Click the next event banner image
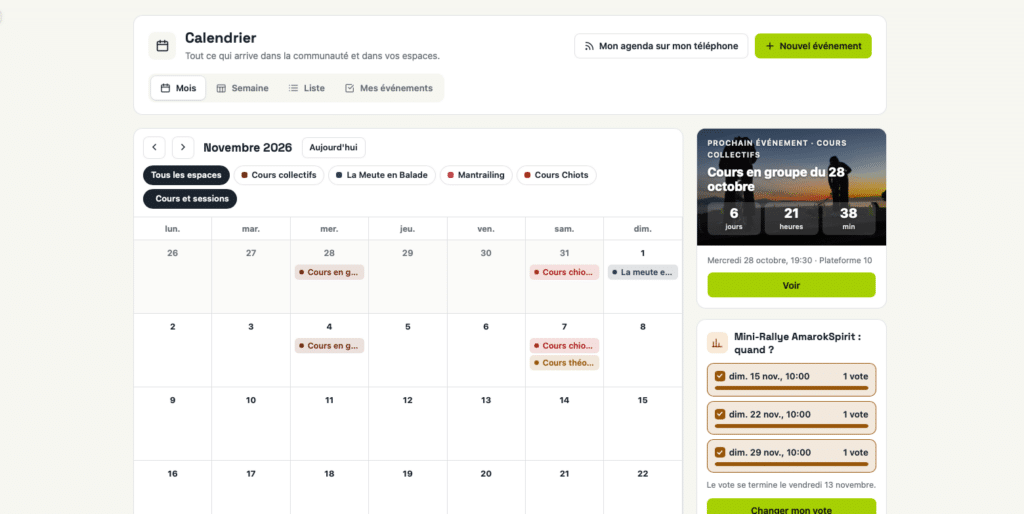This screenshot has width=1024, height=514. (792, 187)
